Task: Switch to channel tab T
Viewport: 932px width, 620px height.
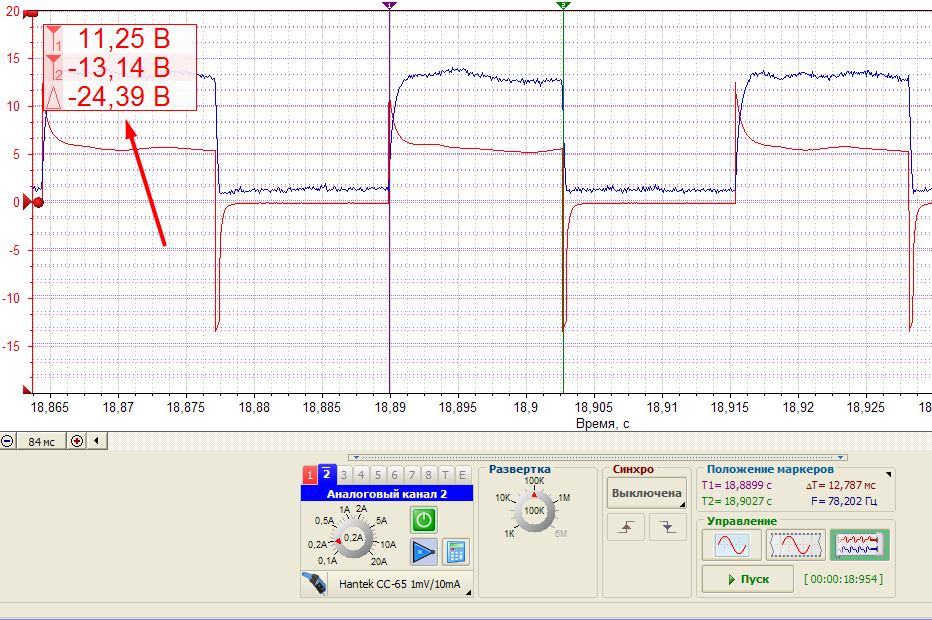Action: point(445,475)
